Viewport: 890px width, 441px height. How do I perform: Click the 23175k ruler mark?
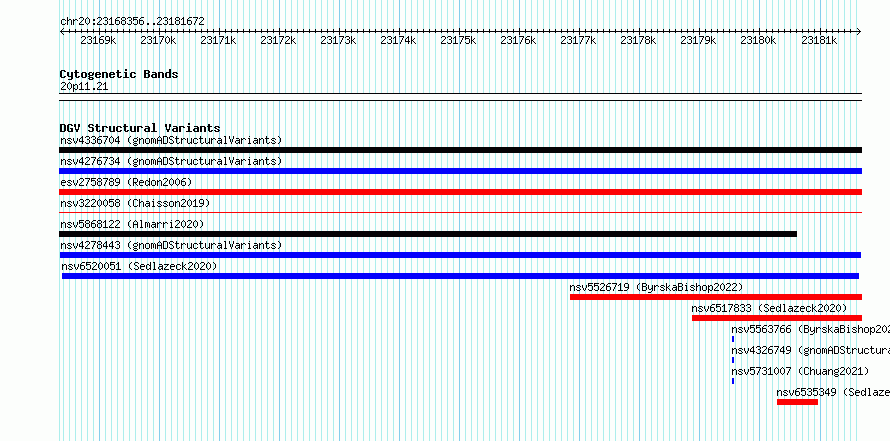[x=459, y=40]
